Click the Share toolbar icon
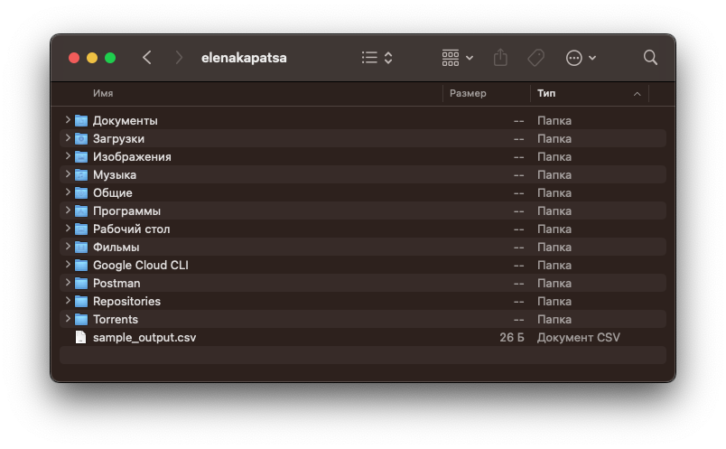The height and width of the screenshot is (449, 726). pos(500,58)
